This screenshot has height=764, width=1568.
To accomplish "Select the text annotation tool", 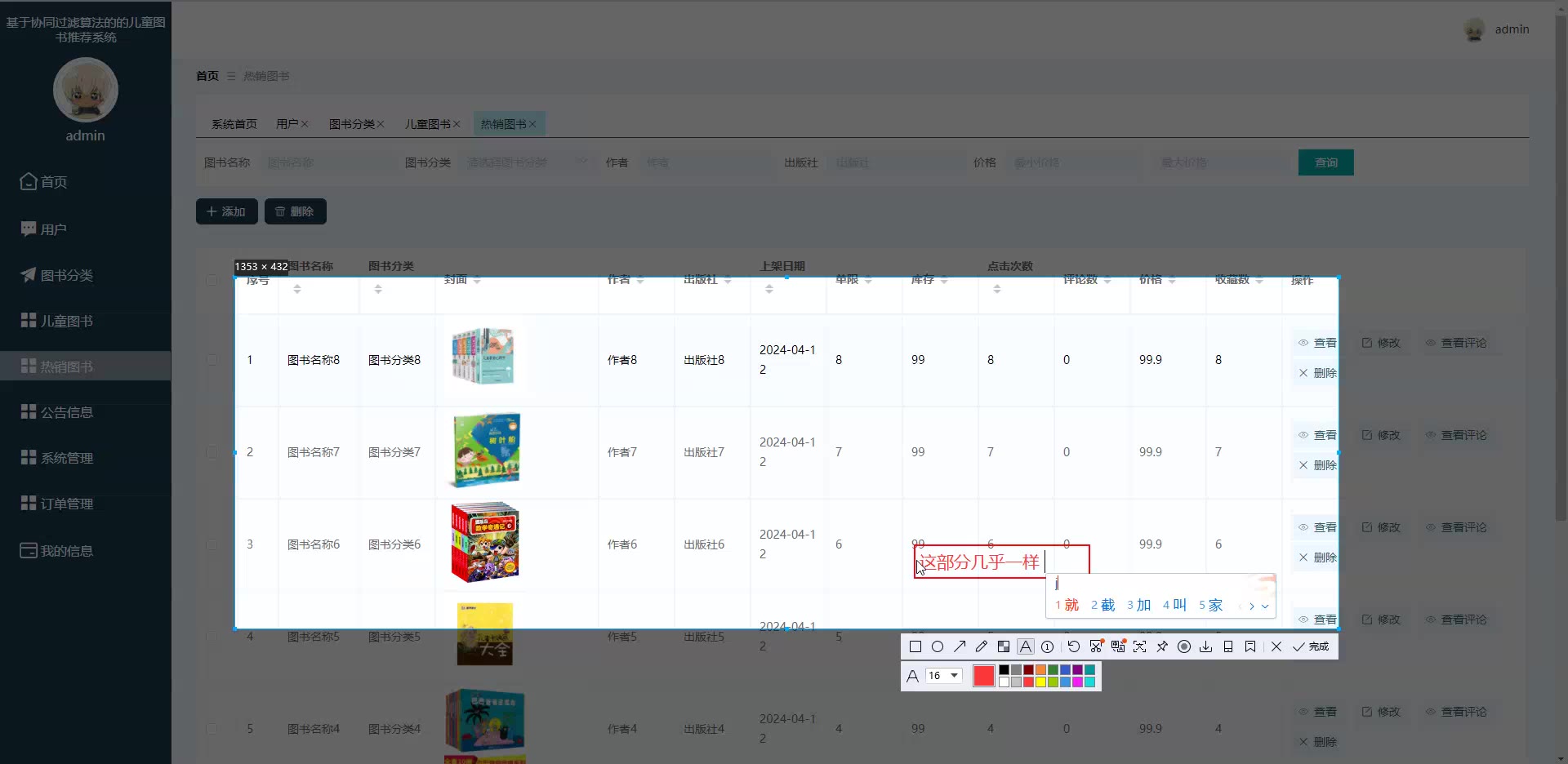I will point(1026,646).
